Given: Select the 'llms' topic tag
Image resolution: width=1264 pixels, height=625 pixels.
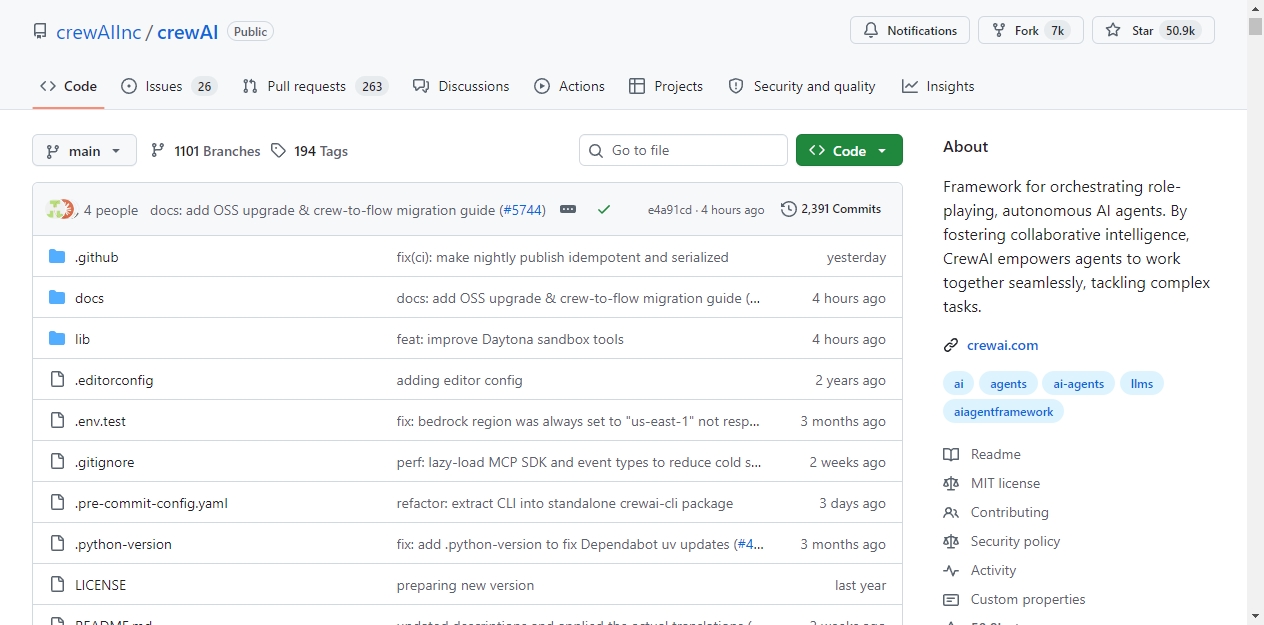Looking at the screenshot, I should [1142, 384].
